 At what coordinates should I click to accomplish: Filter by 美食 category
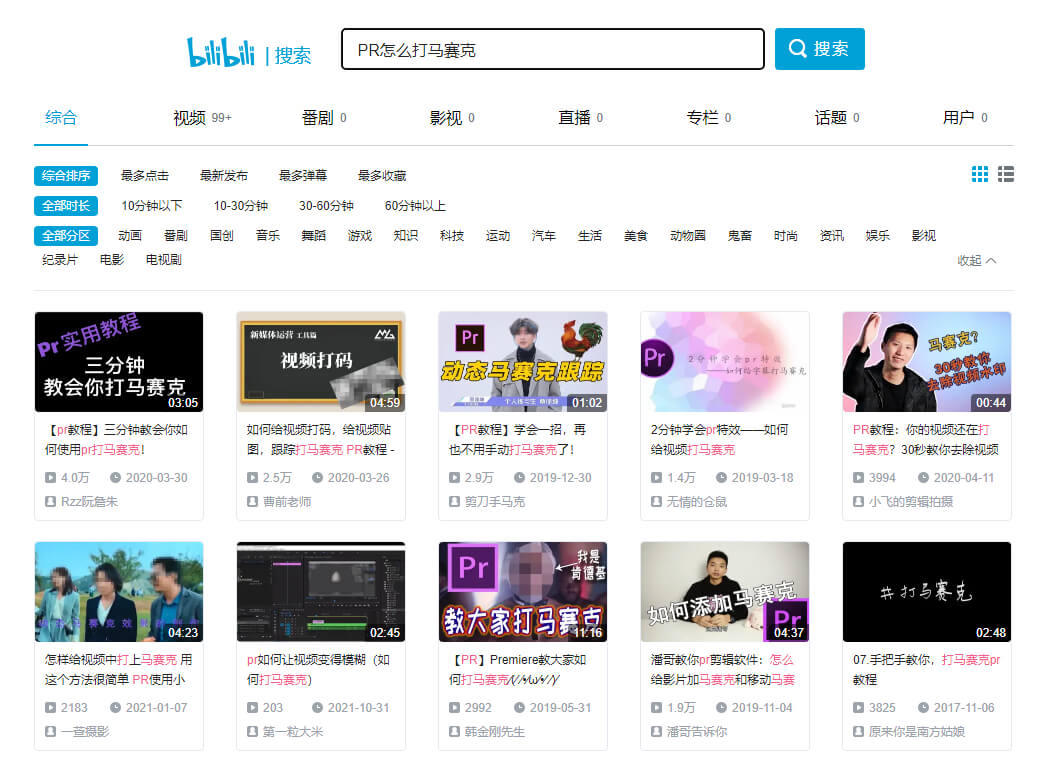[636, 236]
